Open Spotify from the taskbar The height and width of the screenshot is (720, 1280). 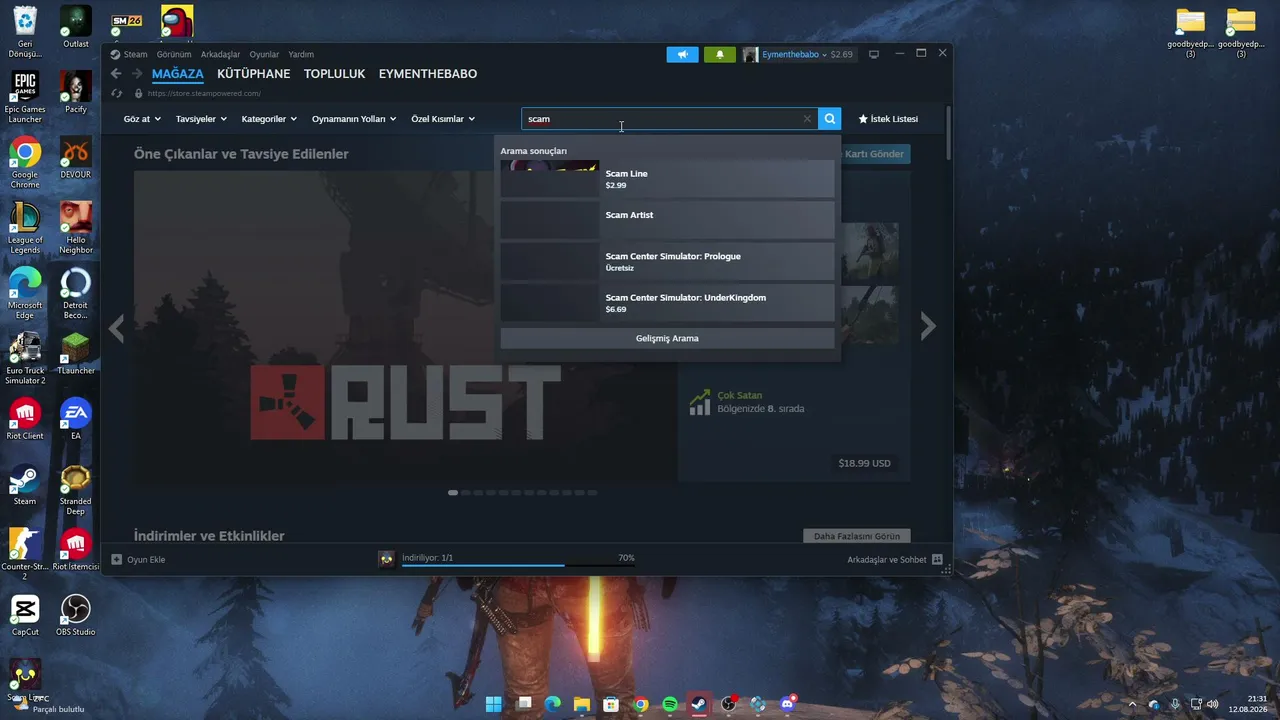click(x=670, y=704)
